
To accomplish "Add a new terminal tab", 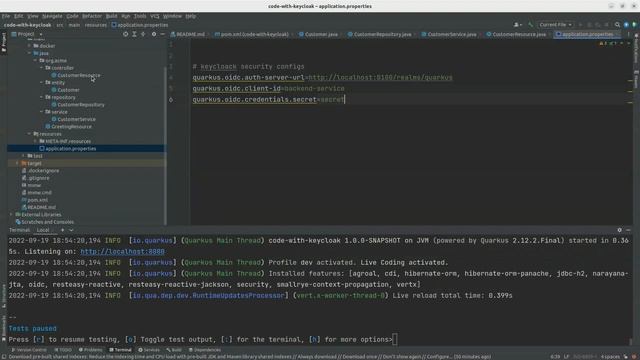I will [x=62, y=230].
